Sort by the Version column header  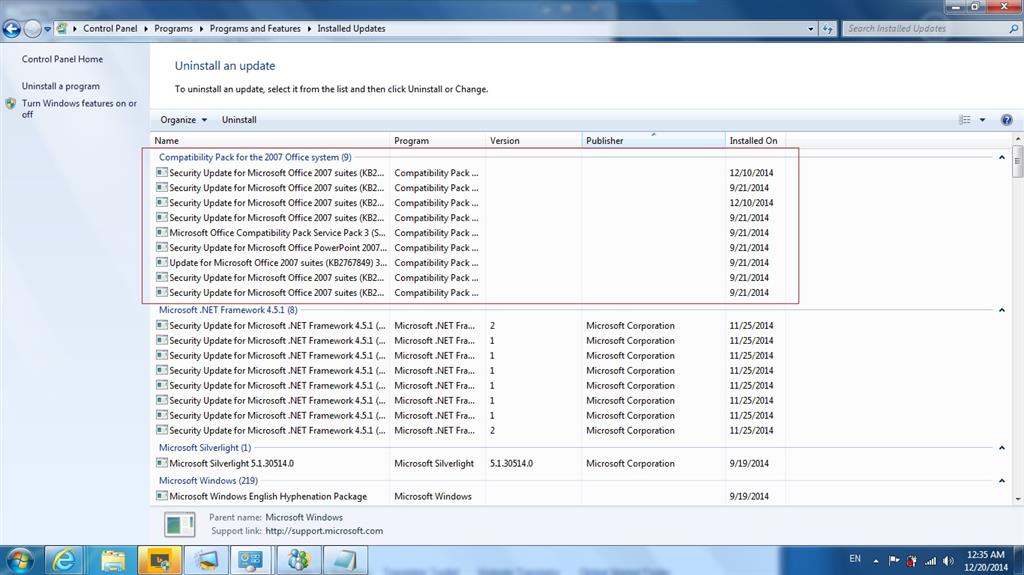(534, 140)
